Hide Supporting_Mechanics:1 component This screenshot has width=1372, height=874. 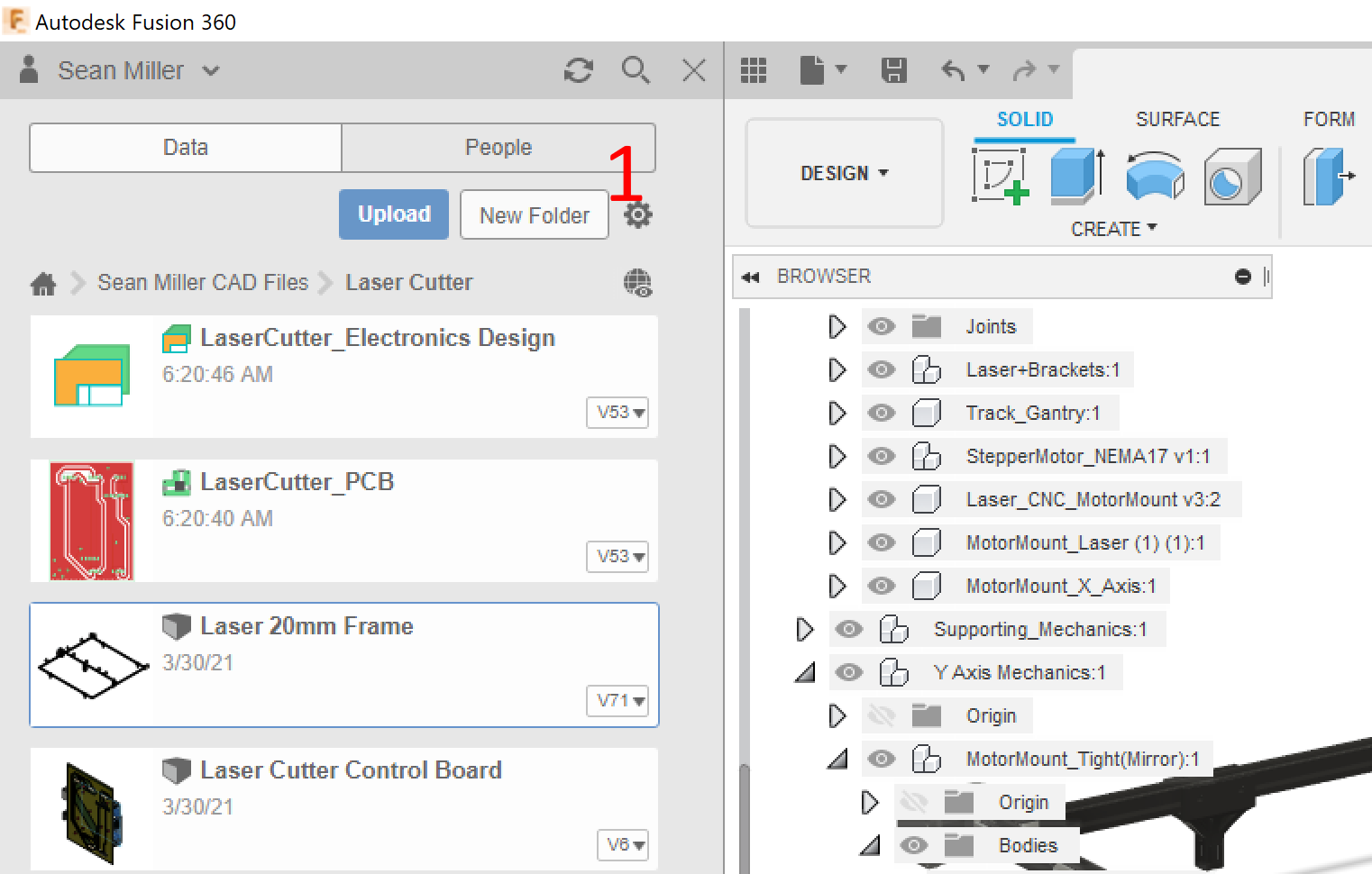[x=849, y=629]
